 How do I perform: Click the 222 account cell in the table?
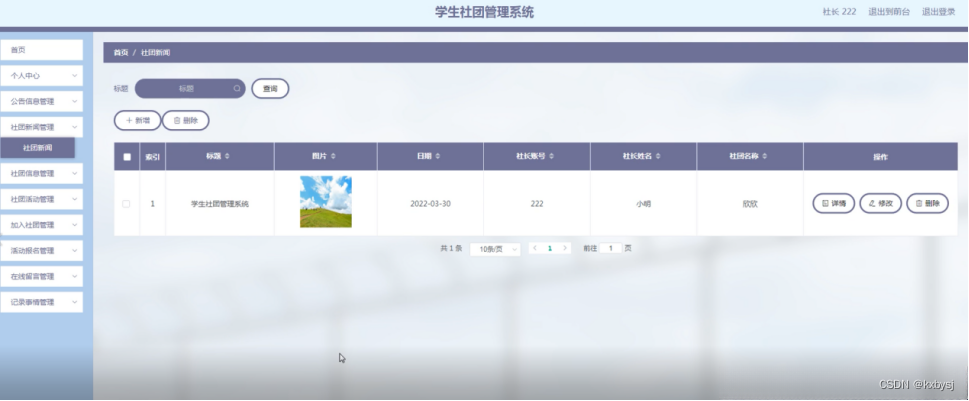point(536,203)
